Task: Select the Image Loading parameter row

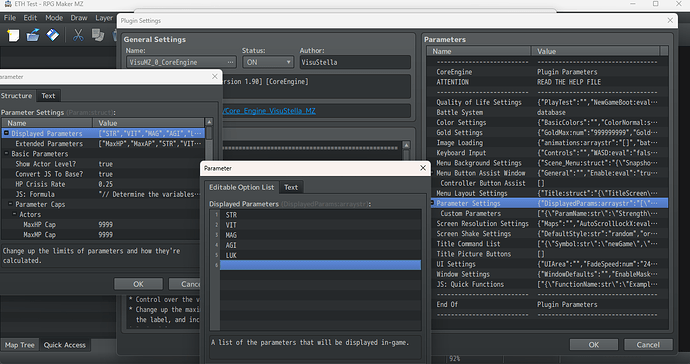Action: pyautogui.click(x=547, y=143)
